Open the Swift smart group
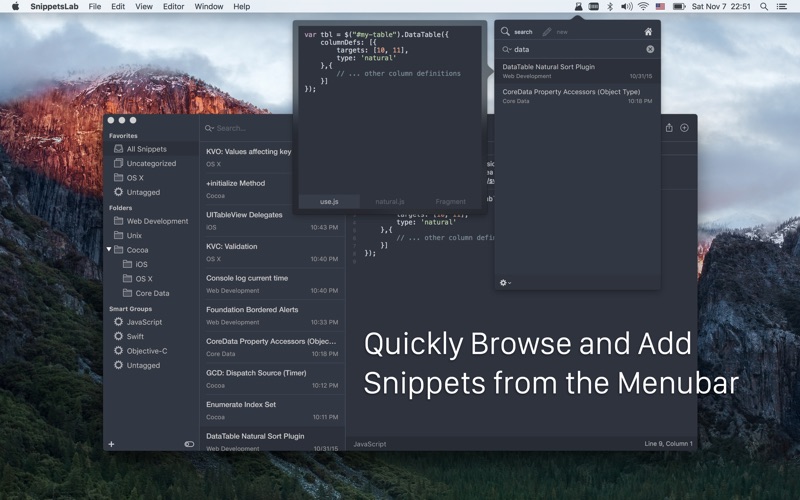 [x=135, y=336]
